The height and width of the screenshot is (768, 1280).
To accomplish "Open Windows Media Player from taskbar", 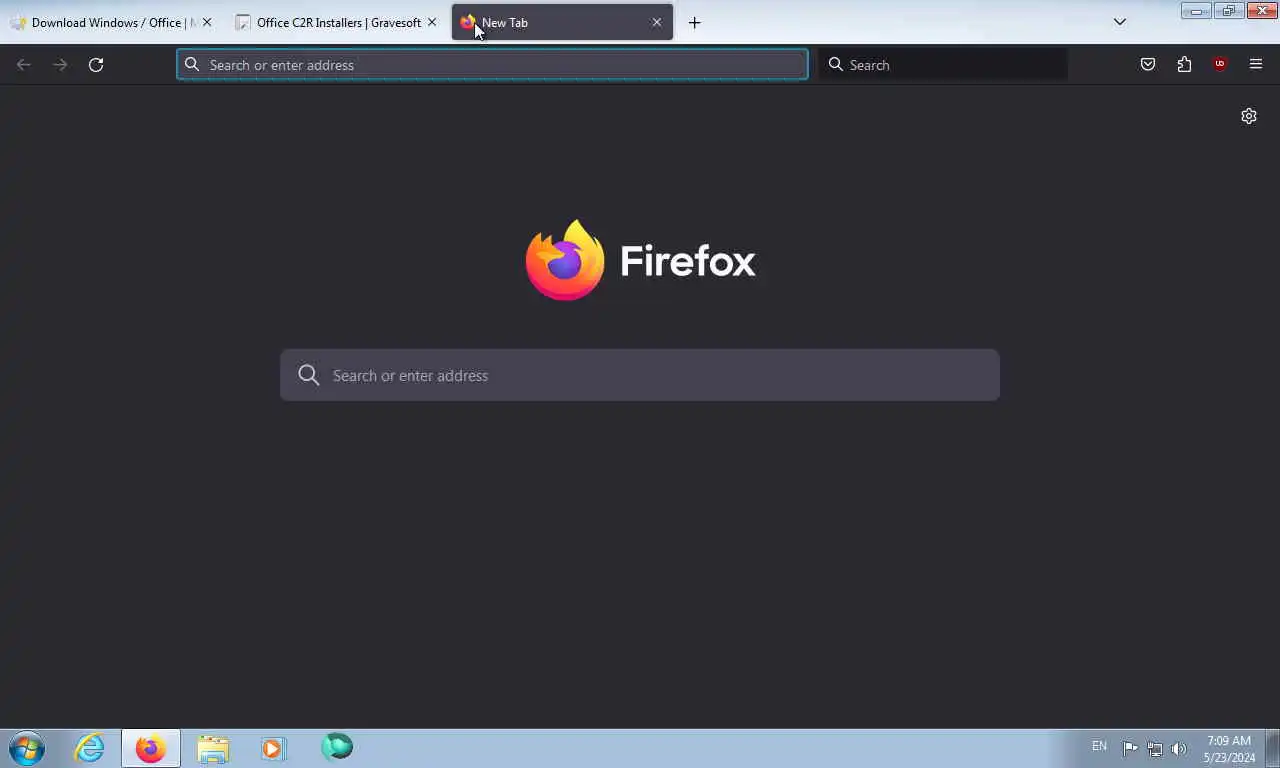I will [x=273, y=748].
